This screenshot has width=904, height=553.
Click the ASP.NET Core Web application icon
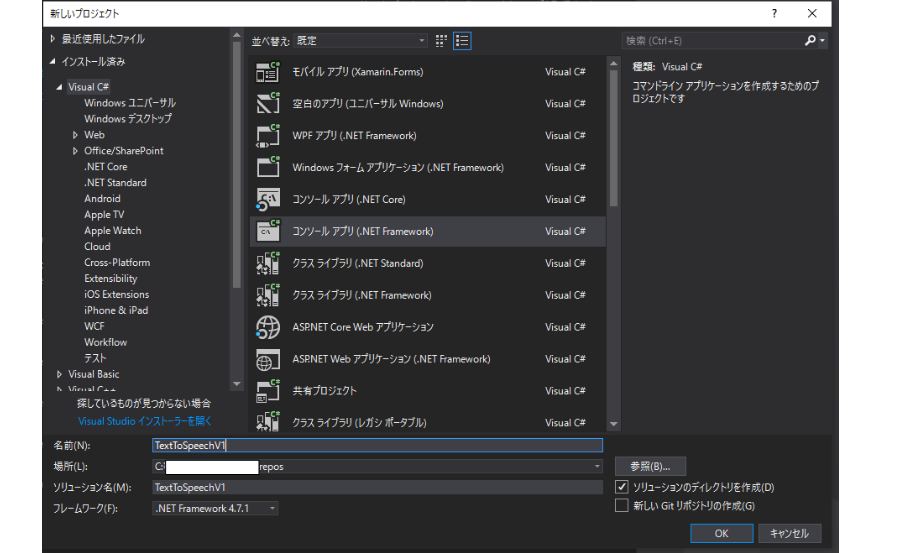[x=268, y=327]
